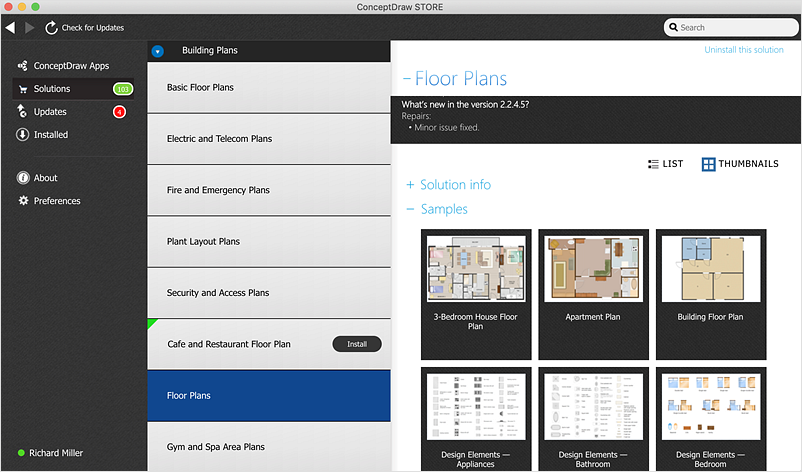Click the Updates sidebar icon
This screenshot has width=802, height=472.
(22, 111)
